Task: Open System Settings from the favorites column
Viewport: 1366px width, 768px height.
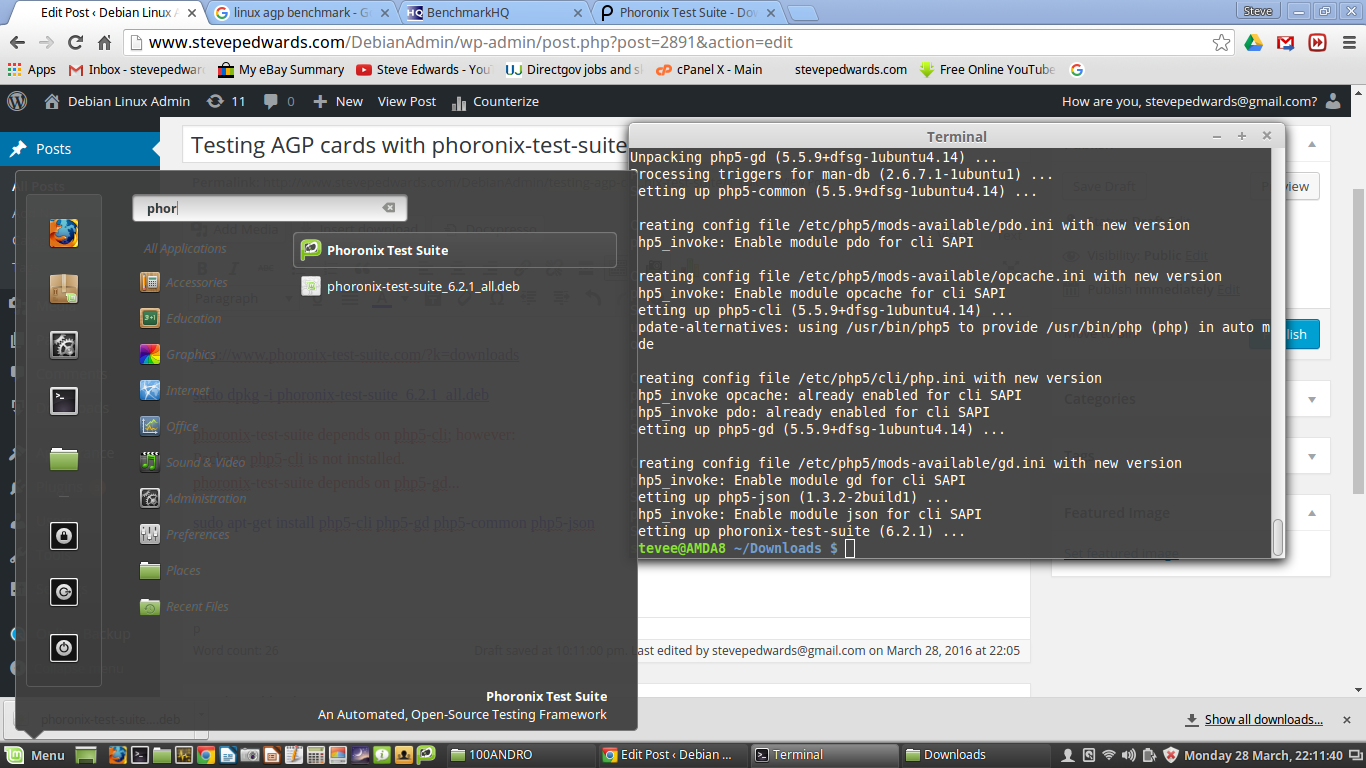Action: (64, 345)
